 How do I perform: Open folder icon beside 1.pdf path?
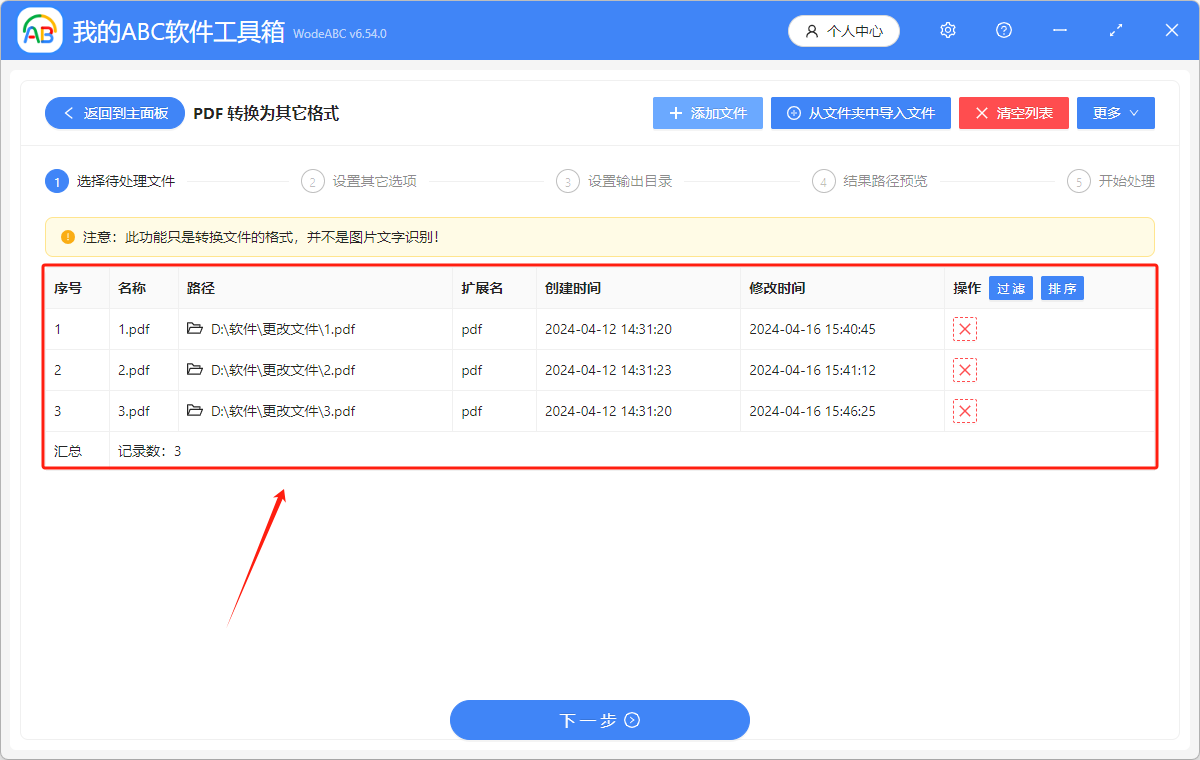coord(196,328)
